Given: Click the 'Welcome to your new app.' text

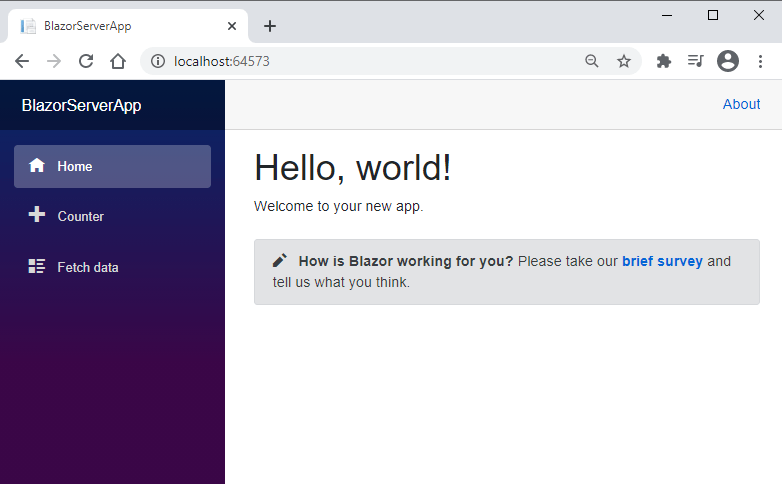Looking at the screenshot, I should (x=339, y=206).
